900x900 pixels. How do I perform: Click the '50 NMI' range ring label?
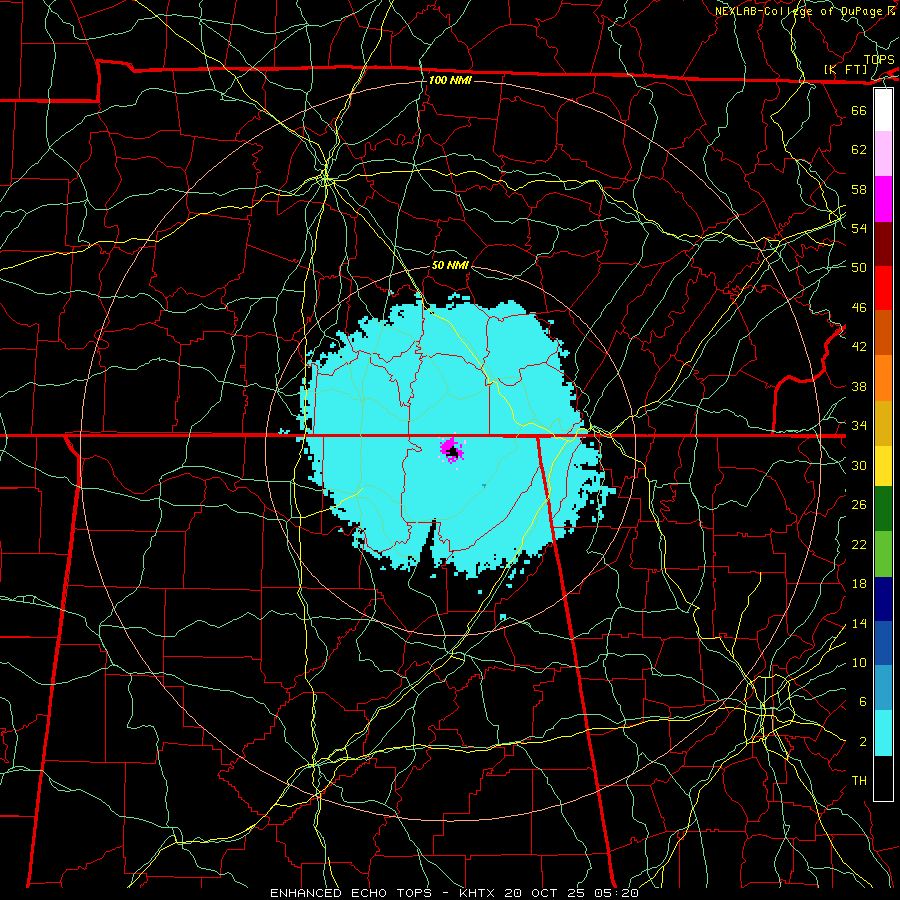point(450,265)
